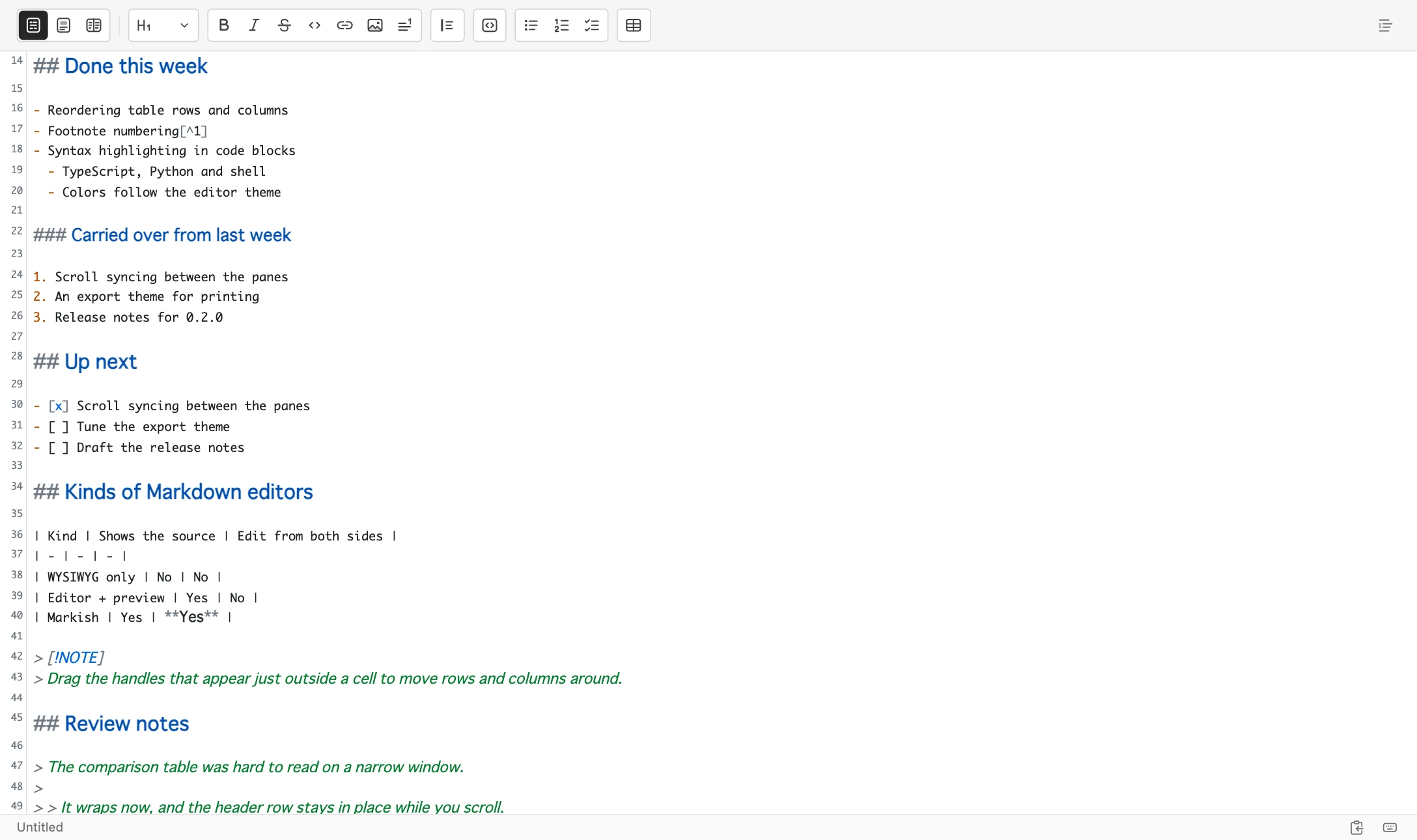Click the Untitled document name
Viewport: 1417px width, 840px height.
coord(40,827)
